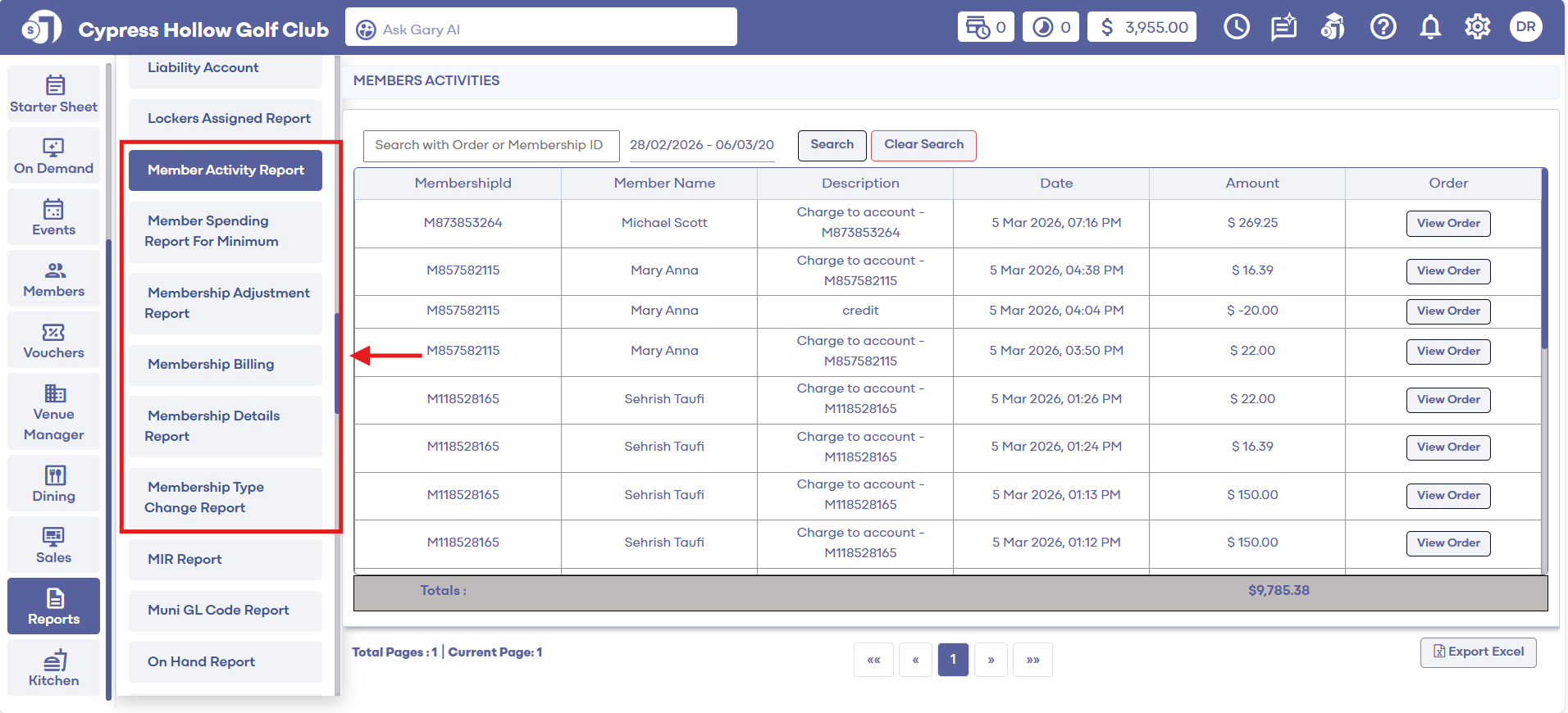
Task: Go to Vouchers in the sidebar
Action: (54, 341)
